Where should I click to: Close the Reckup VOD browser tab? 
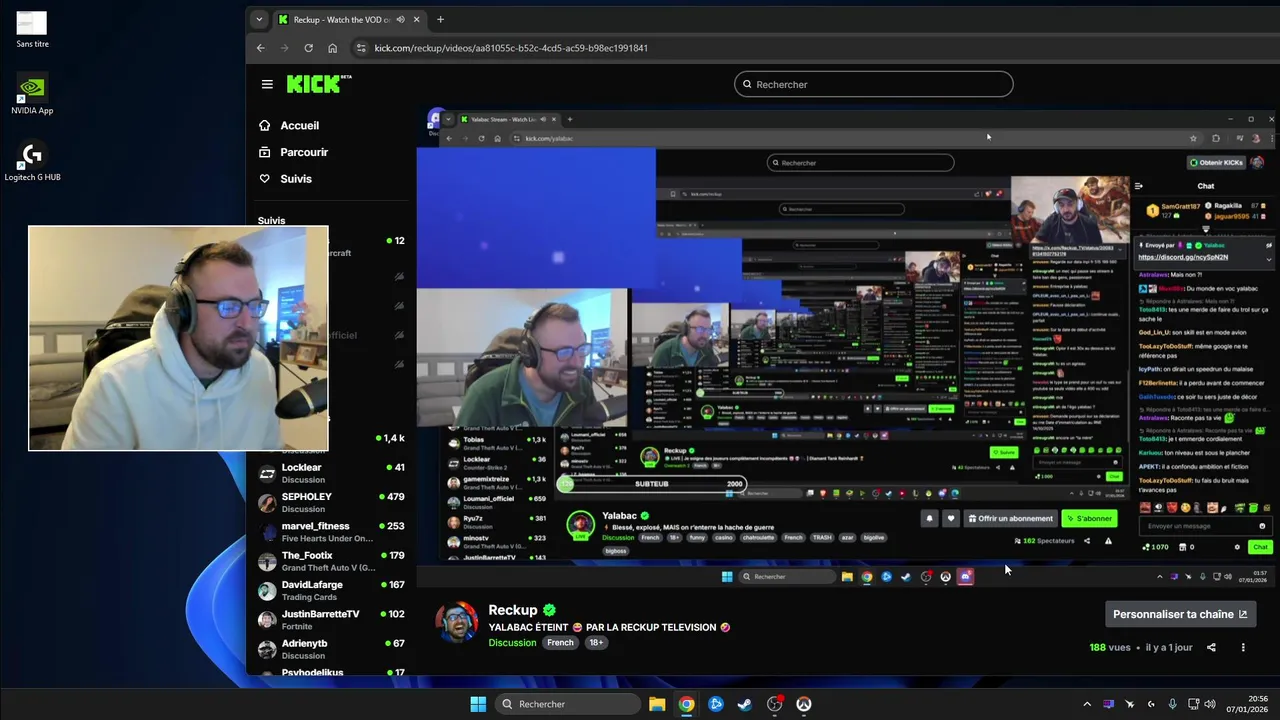click(417, 19)
